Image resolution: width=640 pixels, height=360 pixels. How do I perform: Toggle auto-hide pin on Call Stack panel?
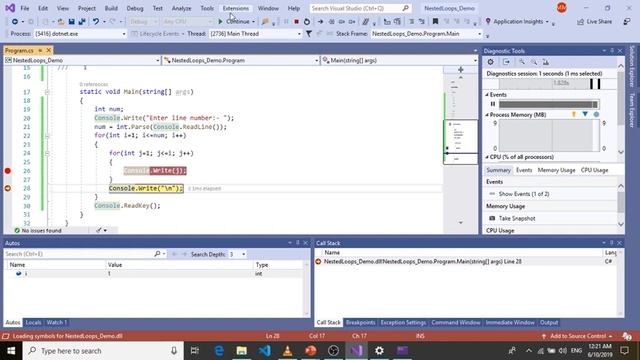[611, 243]
